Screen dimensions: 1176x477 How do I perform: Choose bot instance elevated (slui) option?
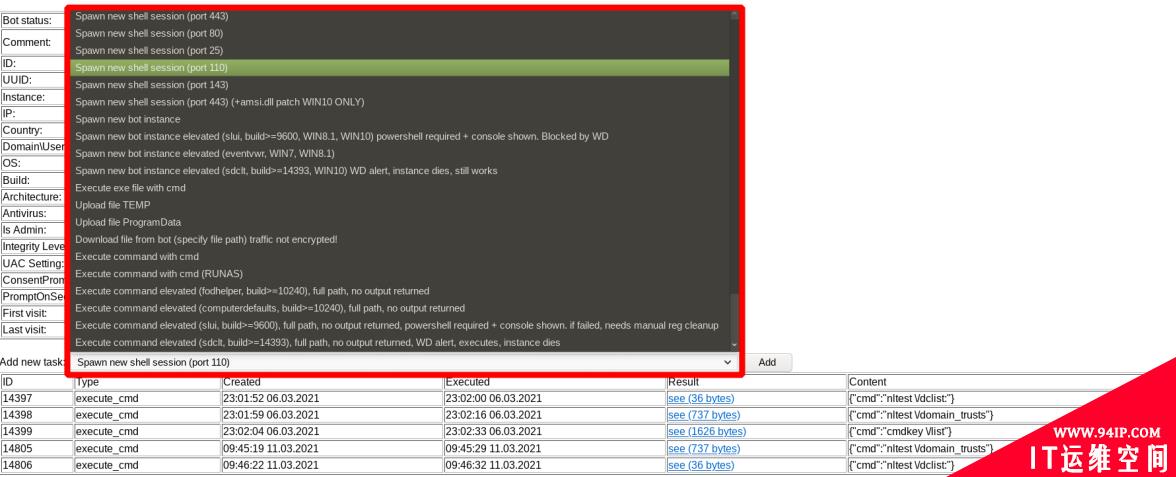pyautogui.click(x=400, y=136)
